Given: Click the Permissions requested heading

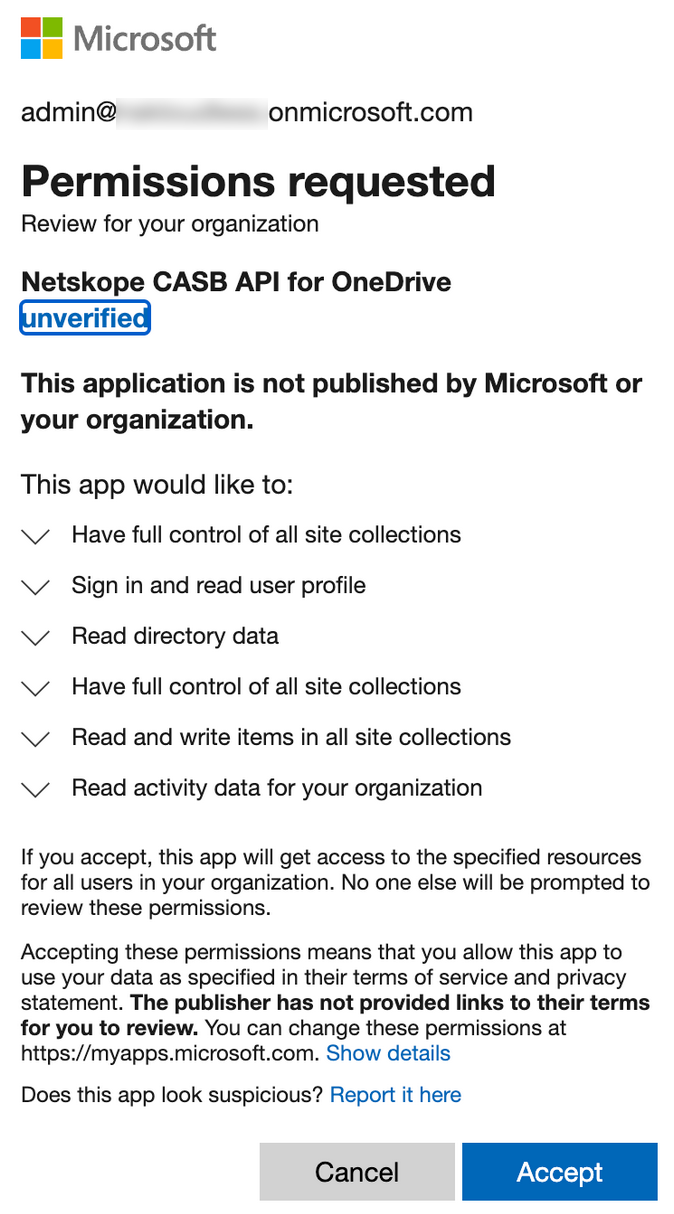Looking at the screenshot, I should (258, 181).
